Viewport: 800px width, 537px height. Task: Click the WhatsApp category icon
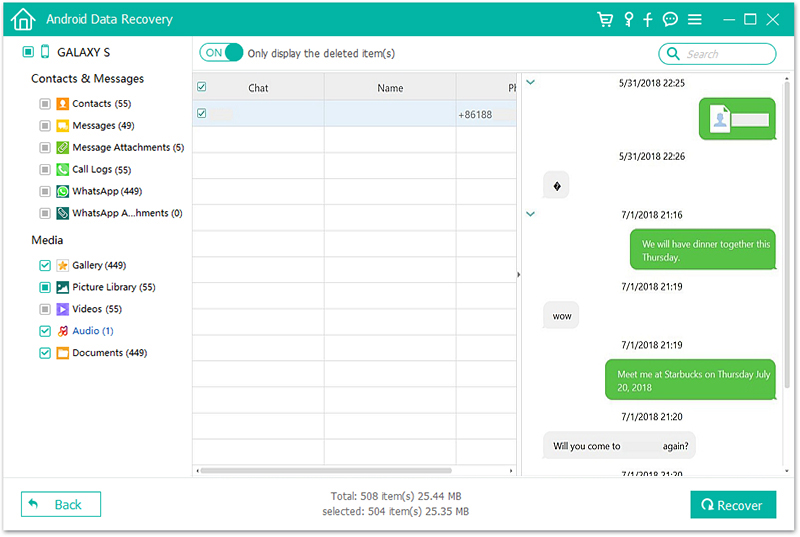62,191
